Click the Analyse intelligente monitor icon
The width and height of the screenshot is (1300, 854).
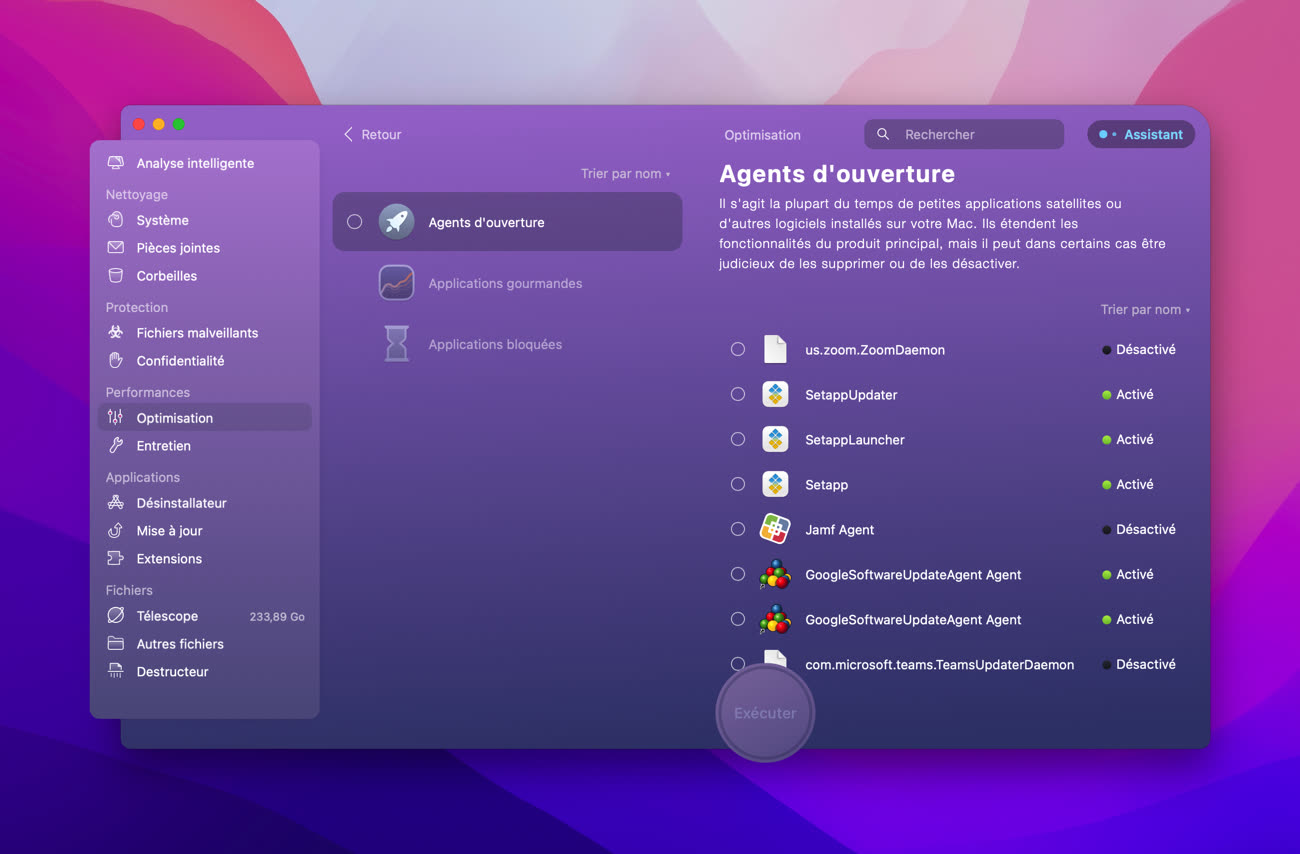(116, 163)
